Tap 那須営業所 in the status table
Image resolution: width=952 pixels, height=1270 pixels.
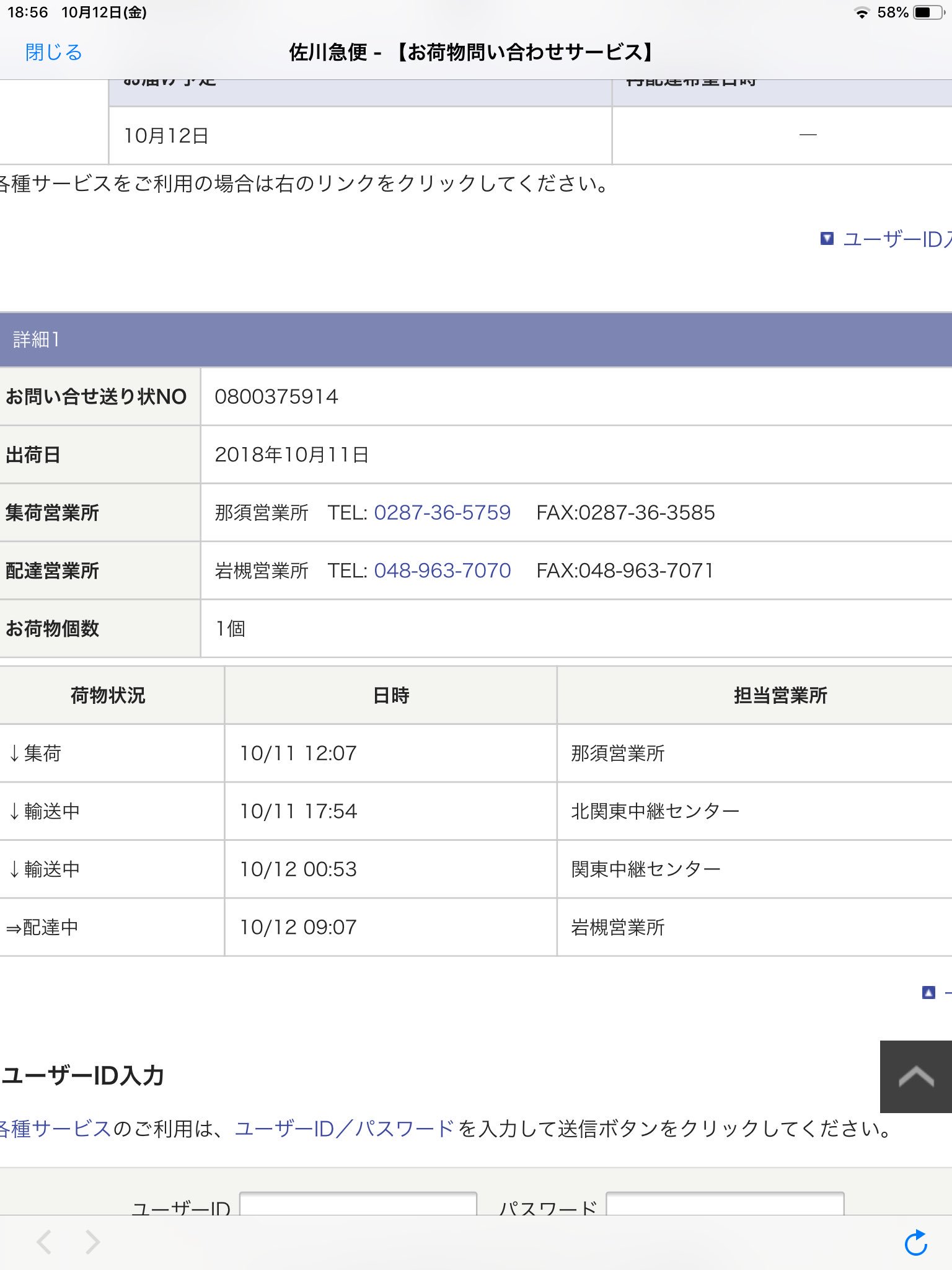click(x=618, y=753)
